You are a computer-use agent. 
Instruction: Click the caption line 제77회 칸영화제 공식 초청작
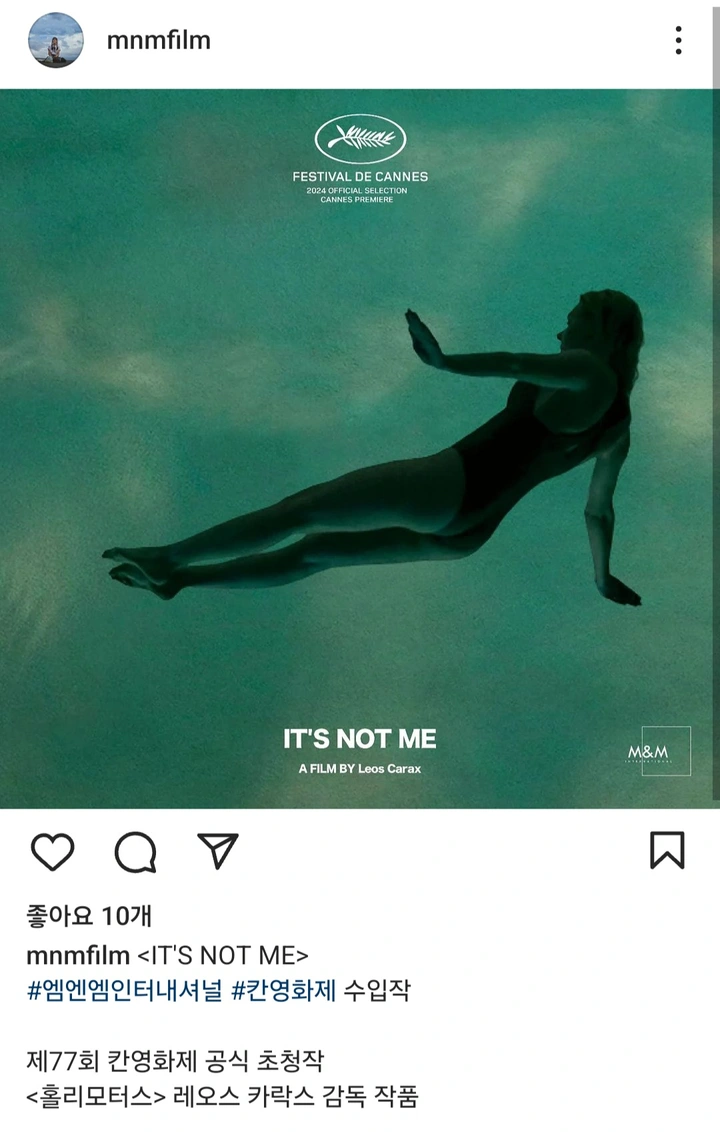[x=175, y=1061]
